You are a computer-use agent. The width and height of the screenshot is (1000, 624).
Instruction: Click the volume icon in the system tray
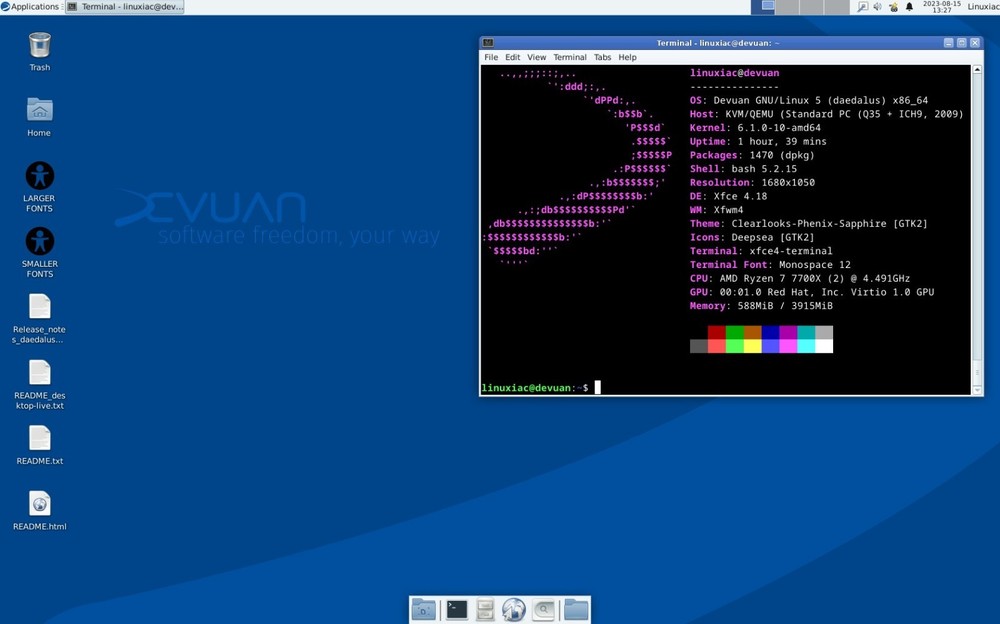point(877,5)
